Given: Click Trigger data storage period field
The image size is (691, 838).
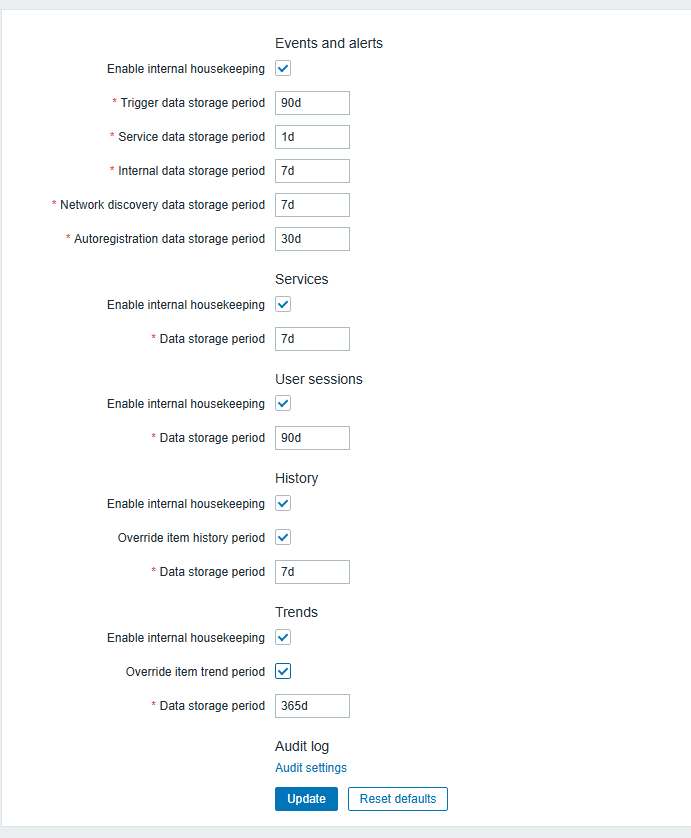Looking at the screenshot, I should pos(312,103).
